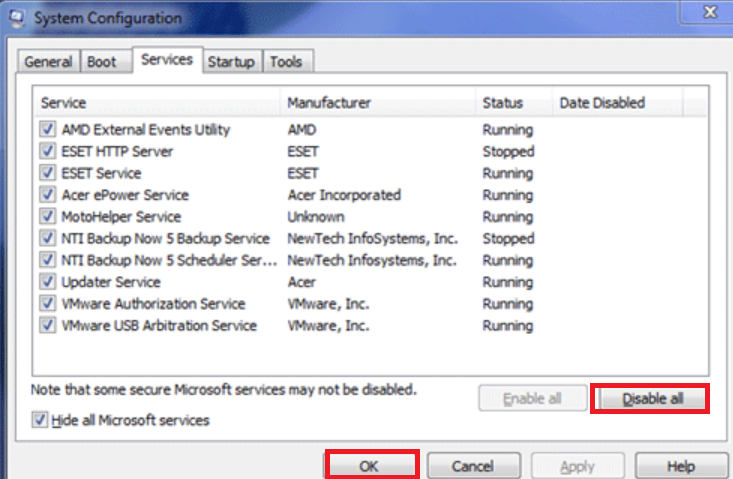The width and height of the screenshot is (733, 479).
Task: Select "NTI Backup Now 5 Scheduler Ser..." name
Action: tap(169, 260)
